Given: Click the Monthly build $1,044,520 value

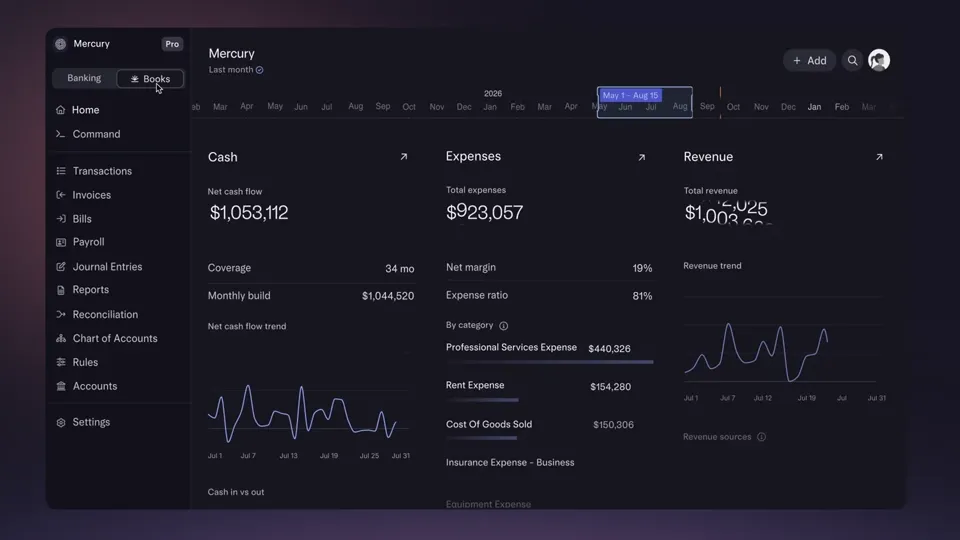Looking at the screenshot, I should [388, 296].
